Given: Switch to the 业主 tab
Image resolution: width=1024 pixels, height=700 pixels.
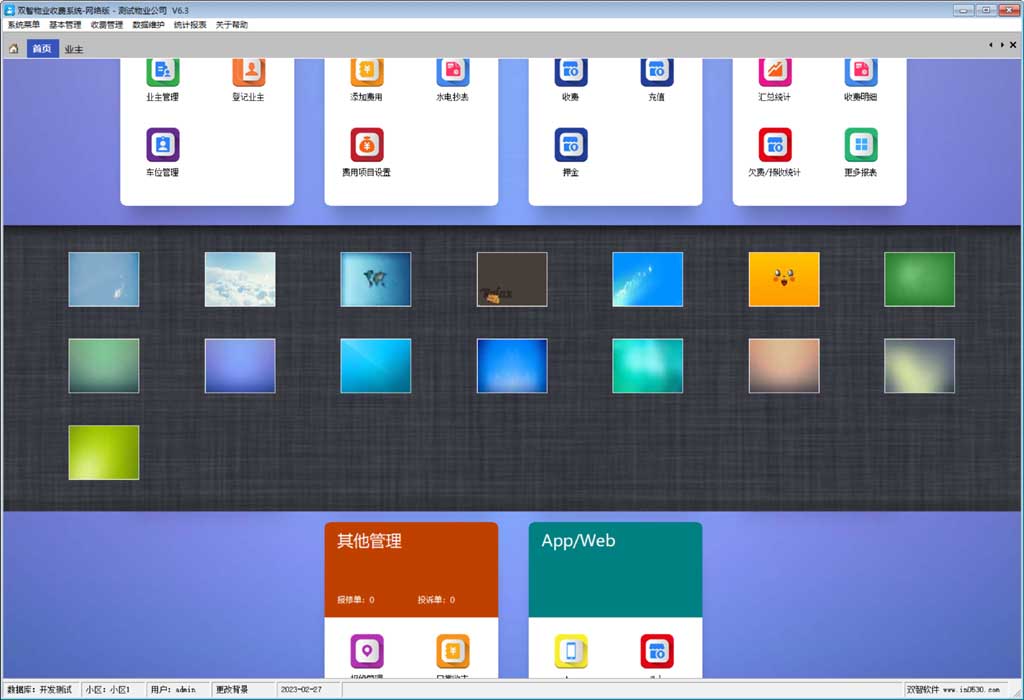Looking at the screenshot, I should 74,50.
